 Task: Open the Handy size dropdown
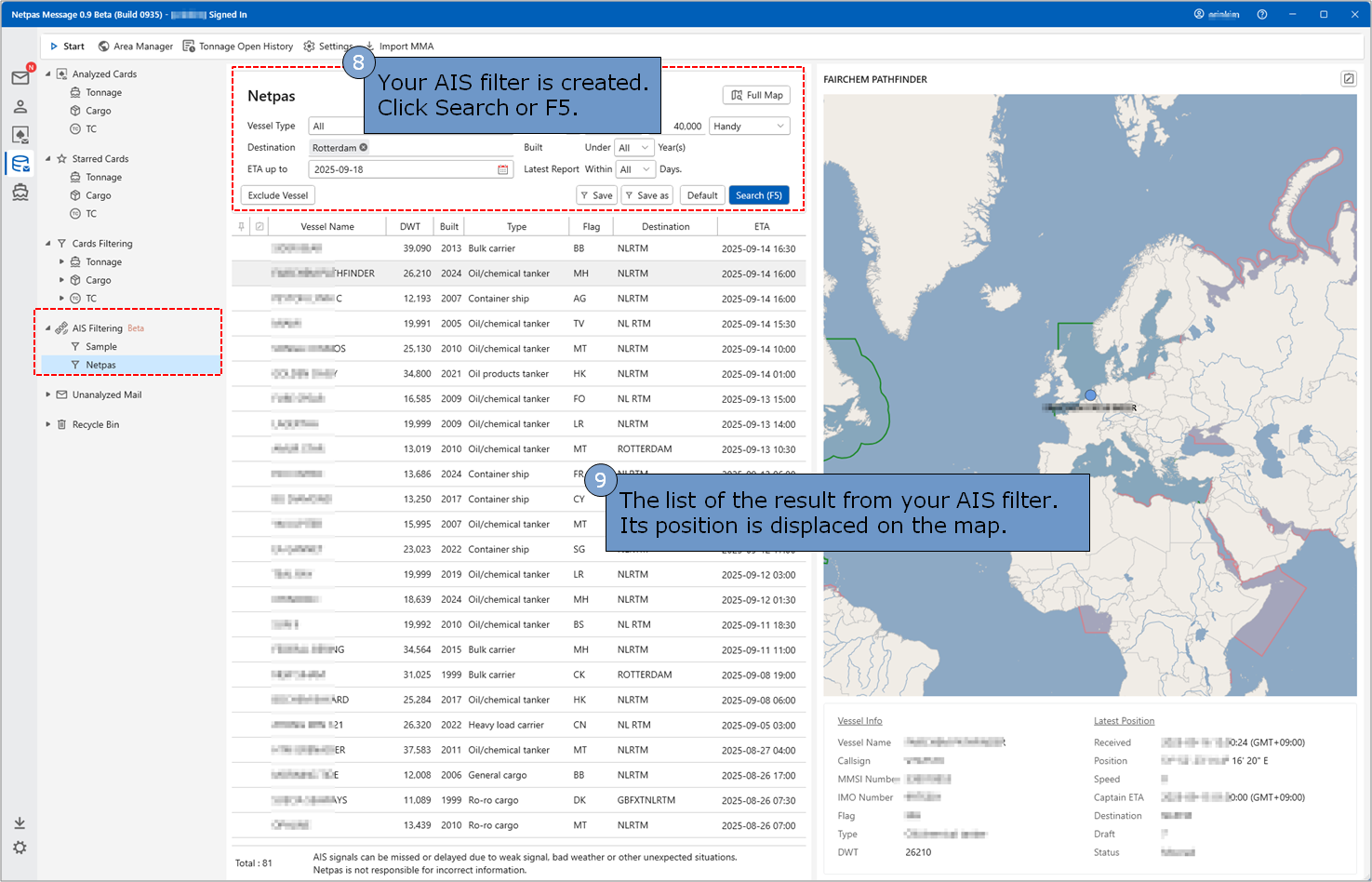coord(749,126)
